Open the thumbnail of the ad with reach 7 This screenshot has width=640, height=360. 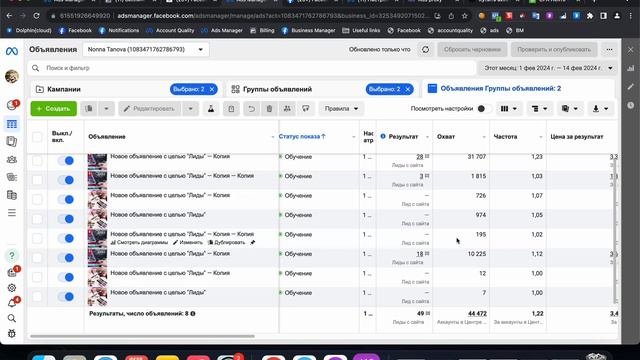(x=97, y=297)
